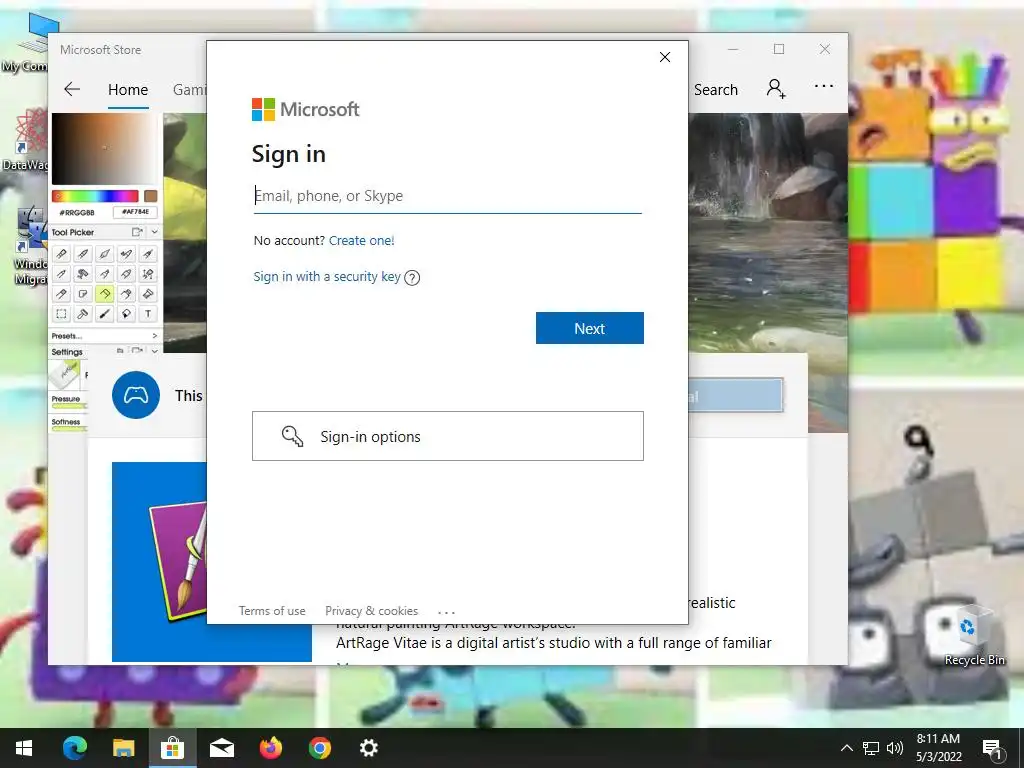1024x768 pixels.
Task: Close the Microsoft Sign in dialog
Action: [x=665, y=57]
